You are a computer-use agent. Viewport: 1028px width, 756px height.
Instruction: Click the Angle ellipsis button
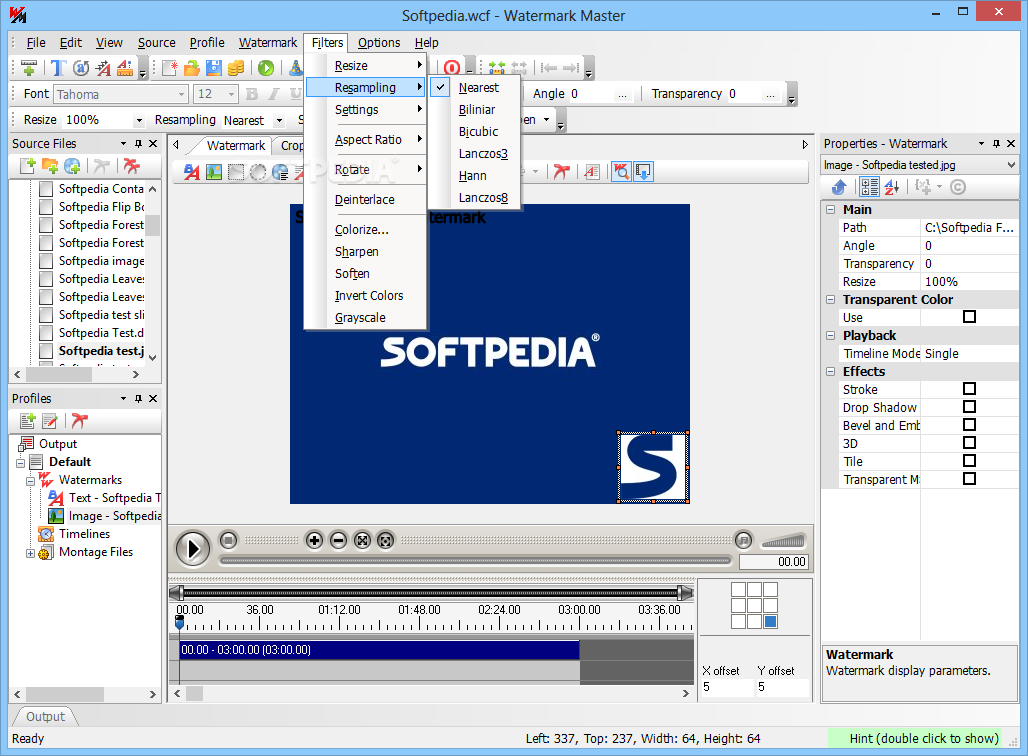pyautogui.click(x=622, y=94)
